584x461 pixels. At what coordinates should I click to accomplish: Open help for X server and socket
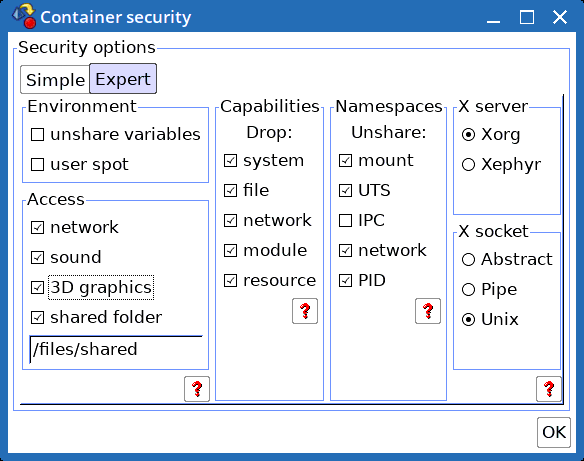tap(549, 389)
